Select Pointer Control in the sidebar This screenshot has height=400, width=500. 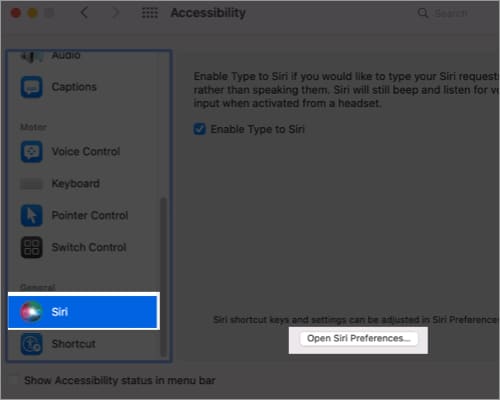[83, 216]
